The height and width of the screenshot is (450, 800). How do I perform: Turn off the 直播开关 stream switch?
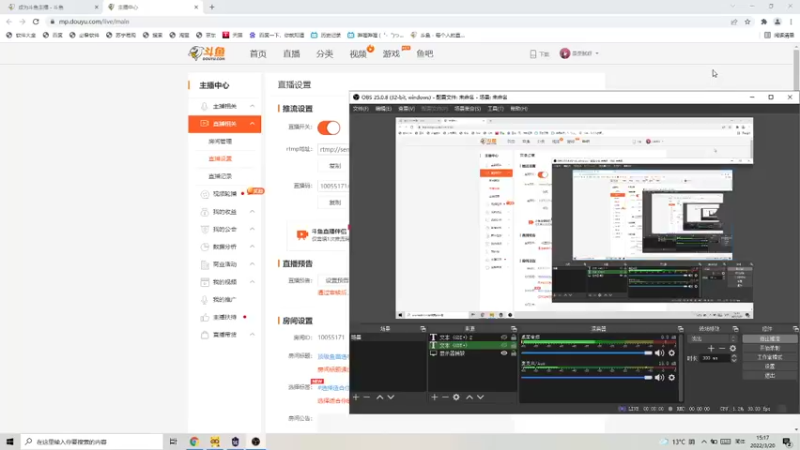(329, 128)
